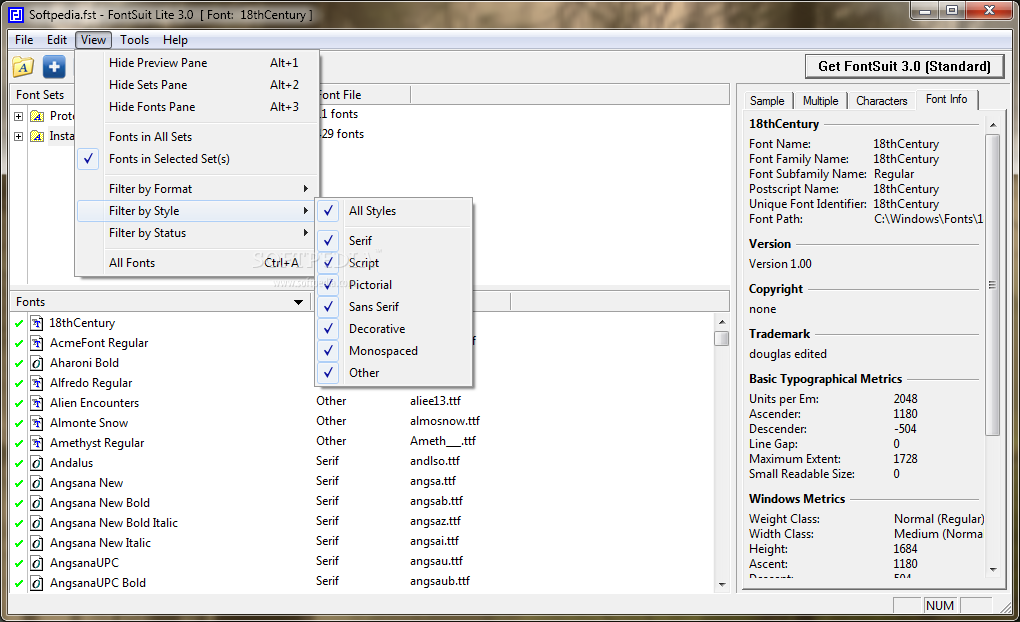Open the File menu
Viewport: 1020px width, 622px height.
[x=24, y=40]
